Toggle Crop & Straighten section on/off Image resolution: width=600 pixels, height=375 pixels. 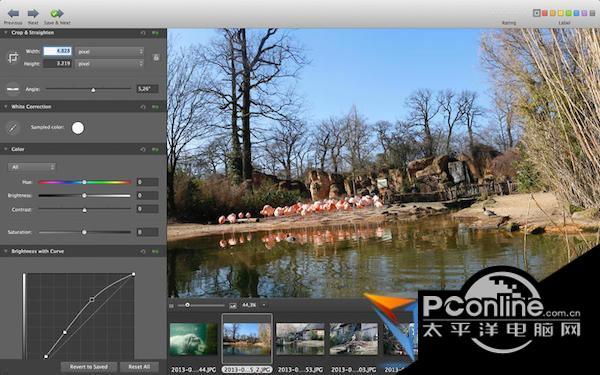(x=155, y=33)
